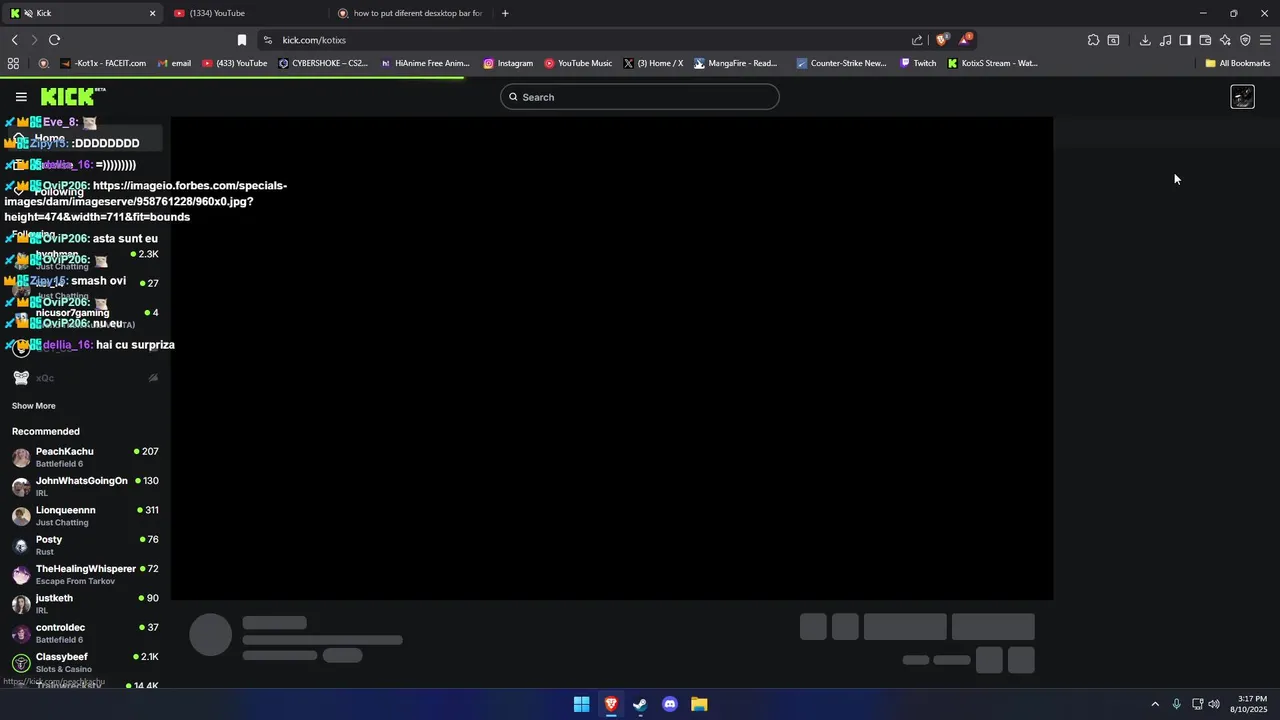Open the Leo AI sparkle icon
1280x720 pixels.
tap(1225, 40)
